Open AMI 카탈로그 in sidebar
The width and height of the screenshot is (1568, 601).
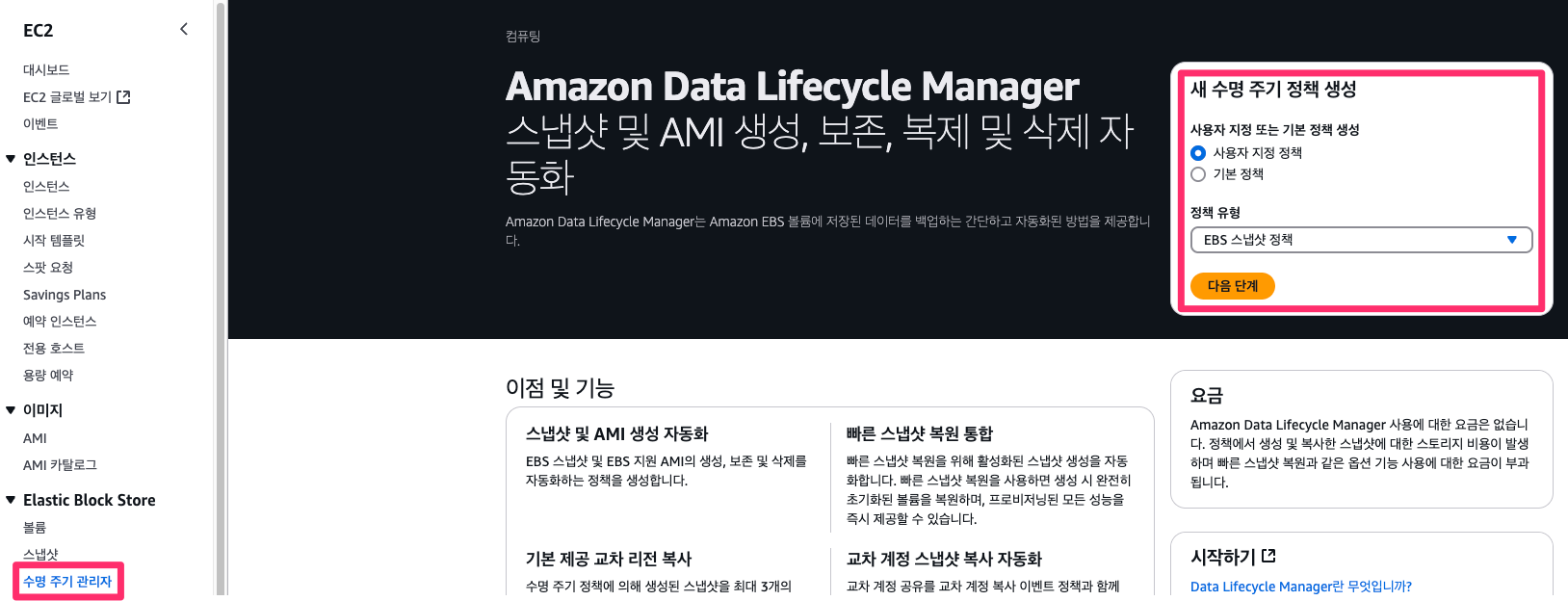point(60,465)
